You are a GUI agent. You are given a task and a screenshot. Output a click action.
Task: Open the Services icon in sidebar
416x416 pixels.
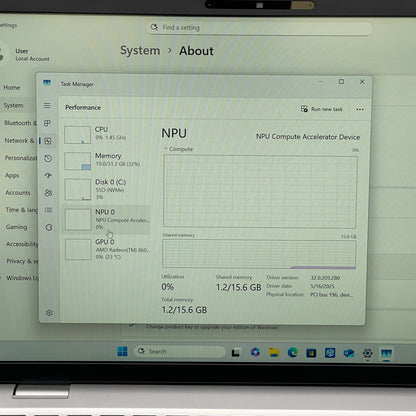point(49,227)
